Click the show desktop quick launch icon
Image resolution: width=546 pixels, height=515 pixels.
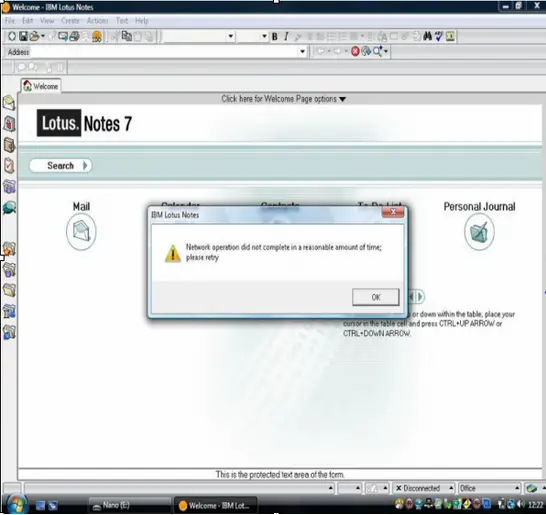point(40,505)
